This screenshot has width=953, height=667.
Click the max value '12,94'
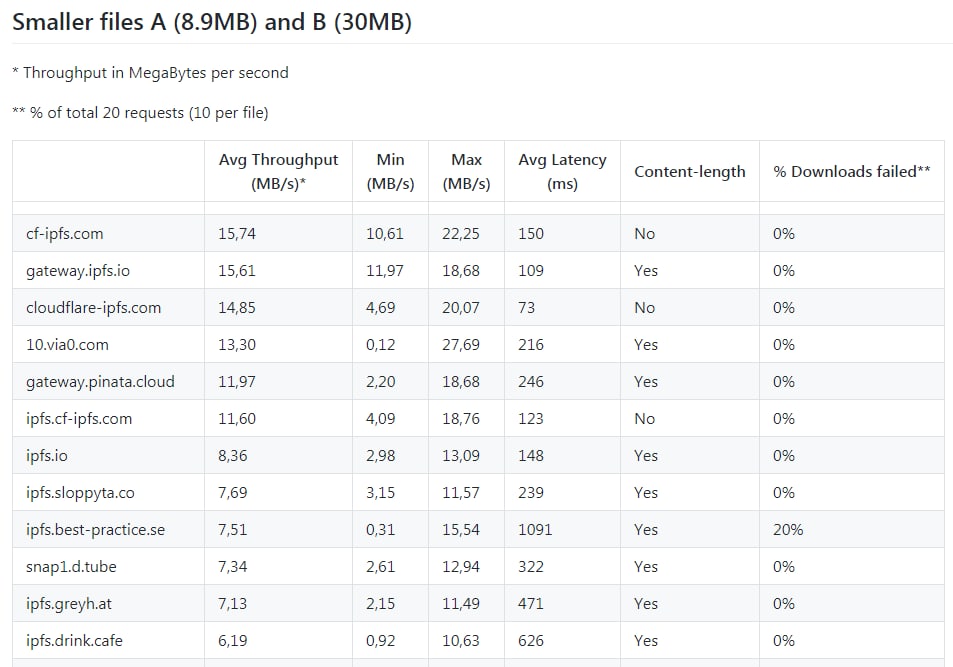[461, 567]
